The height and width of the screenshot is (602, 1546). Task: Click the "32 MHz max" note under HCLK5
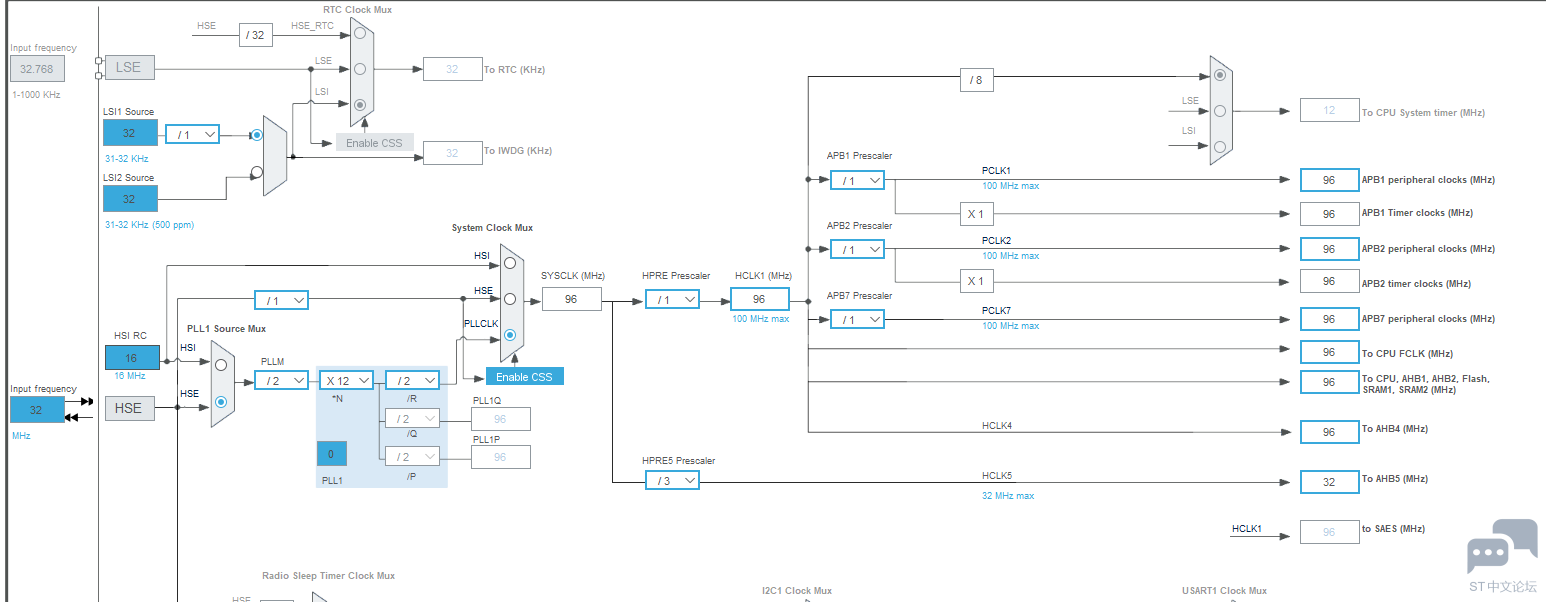click(1010, 495)
